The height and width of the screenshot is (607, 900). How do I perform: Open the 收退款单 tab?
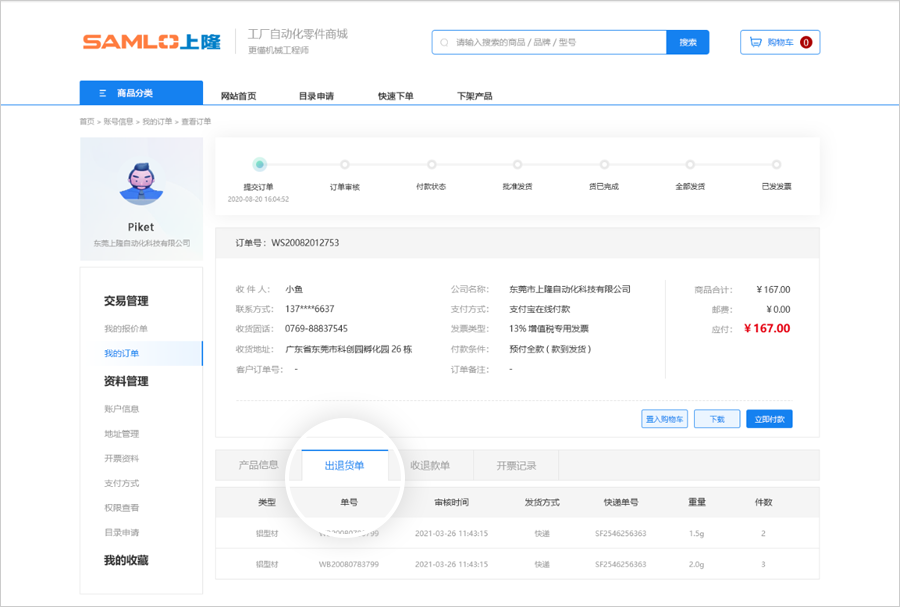429,465
